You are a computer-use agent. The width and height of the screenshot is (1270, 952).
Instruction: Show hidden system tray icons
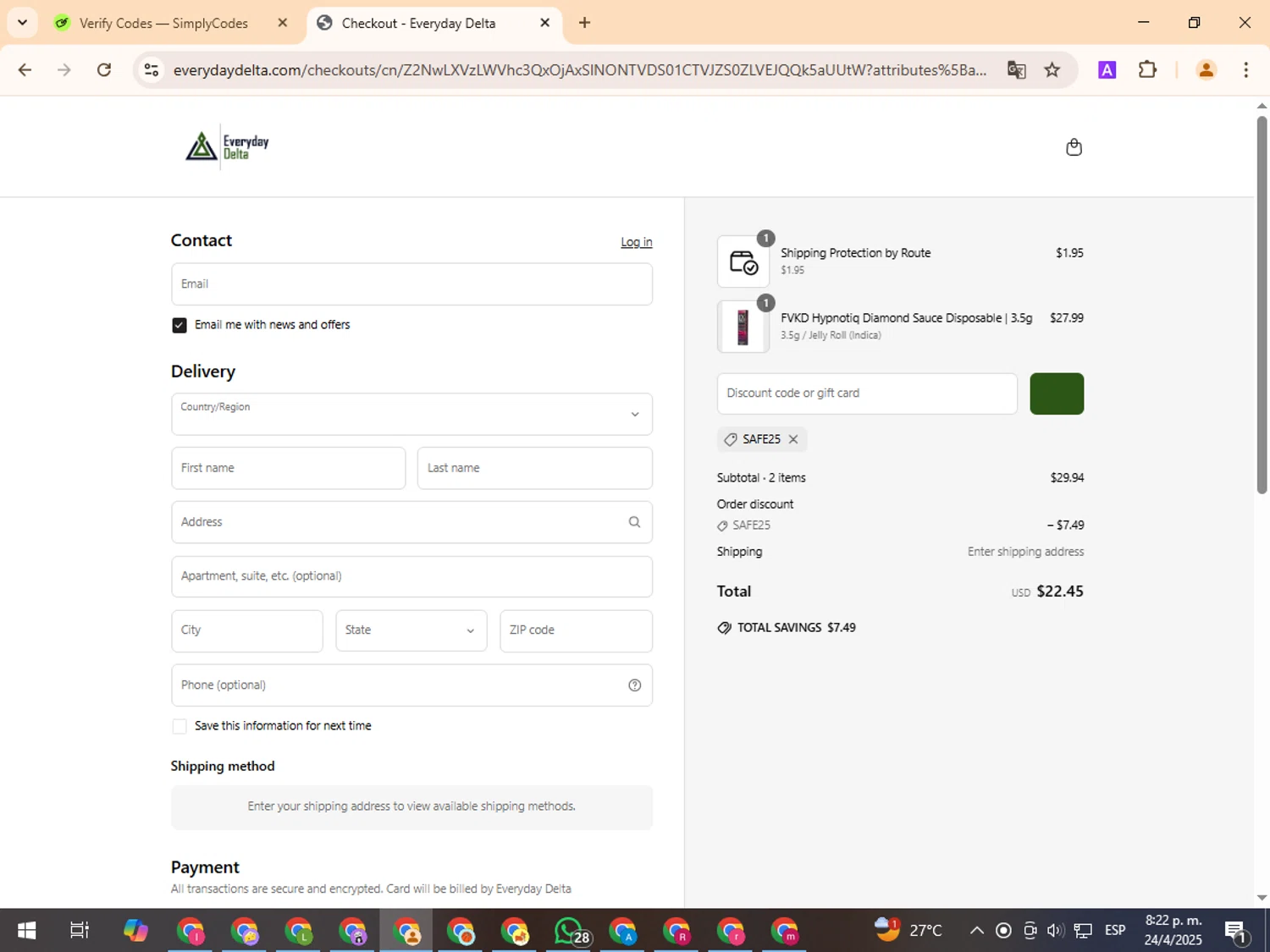point(976,931)
